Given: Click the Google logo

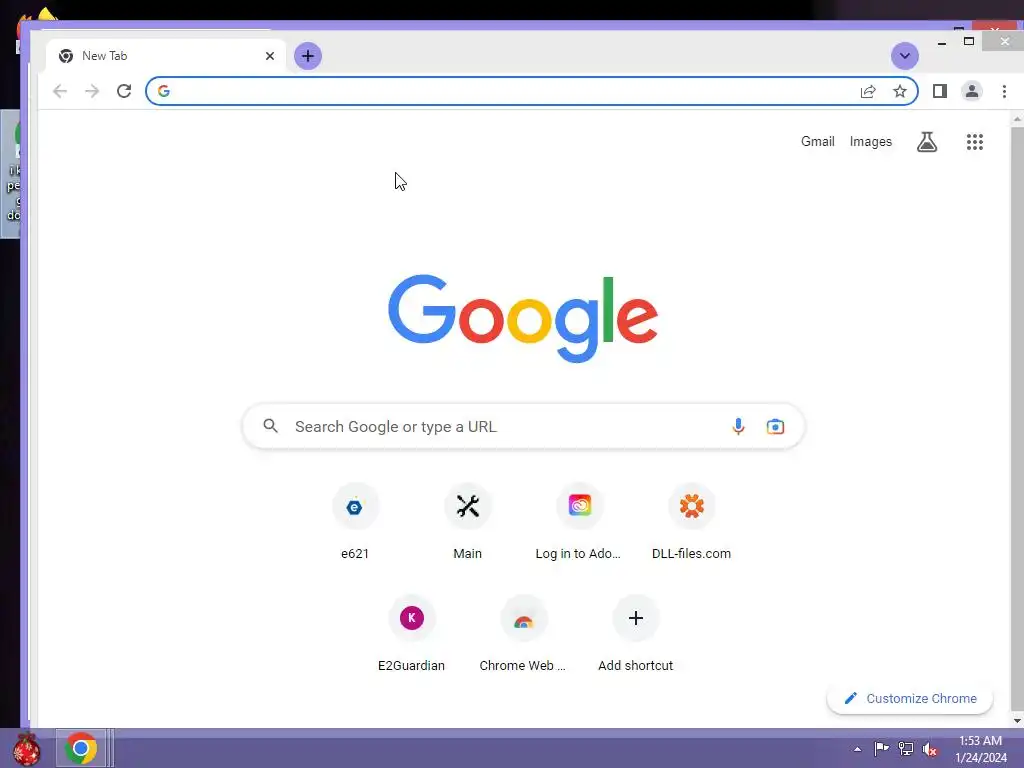Looking at the screenshot, I should click(x=523, y=318).
